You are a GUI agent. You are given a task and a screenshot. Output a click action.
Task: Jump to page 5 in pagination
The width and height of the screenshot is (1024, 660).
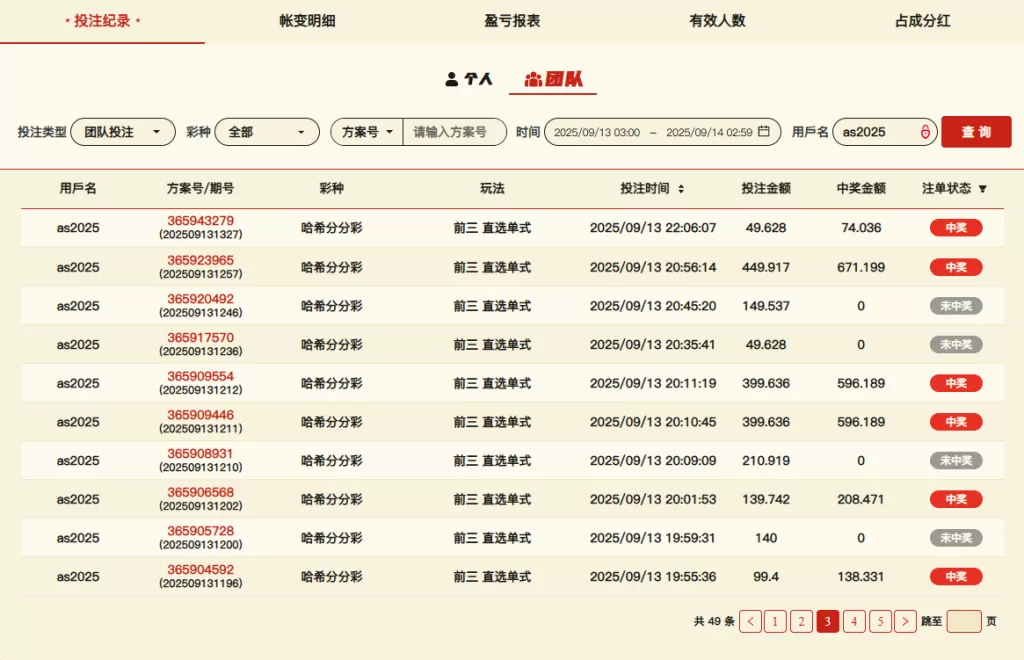(x=880, y=621)
